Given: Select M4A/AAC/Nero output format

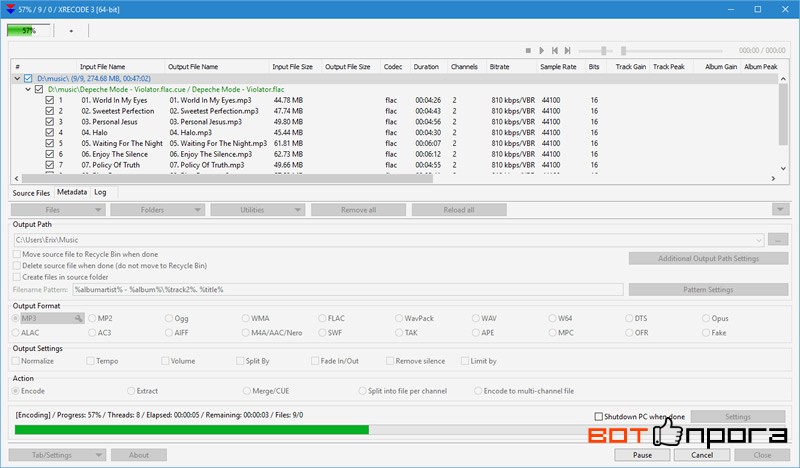Looking at the screenshot, I should click(246, 333).
